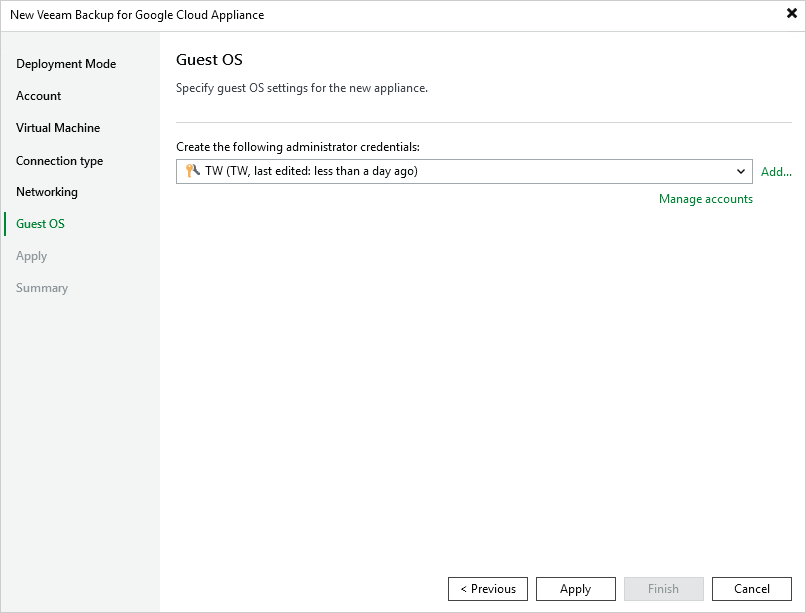
Task: Expand the administrator credentials dropdown arrow
Action: click(x=740, y=171)
